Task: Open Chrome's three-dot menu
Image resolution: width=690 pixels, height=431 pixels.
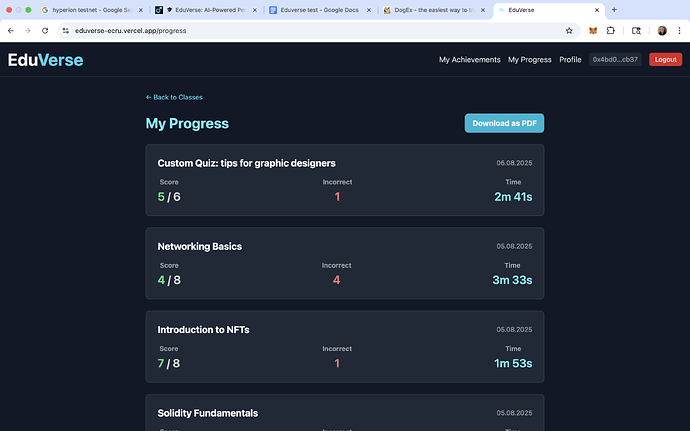Action: (678, 31)
